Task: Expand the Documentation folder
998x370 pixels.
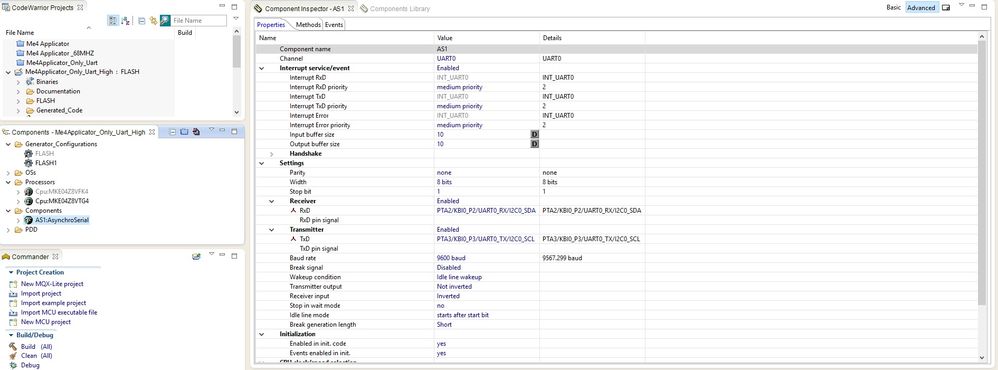Action: pyautogui.click(x=18, y=91)
